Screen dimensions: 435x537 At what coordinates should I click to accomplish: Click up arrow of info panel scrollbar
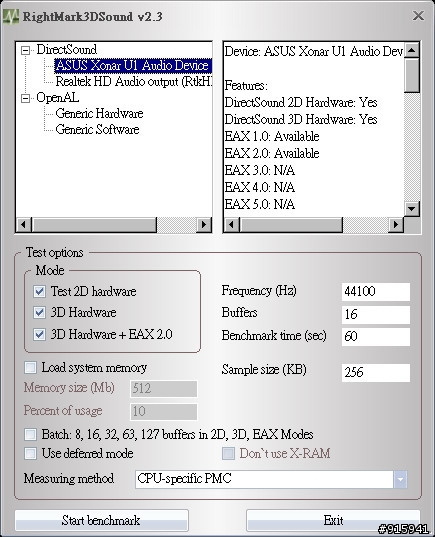point(412,50)
